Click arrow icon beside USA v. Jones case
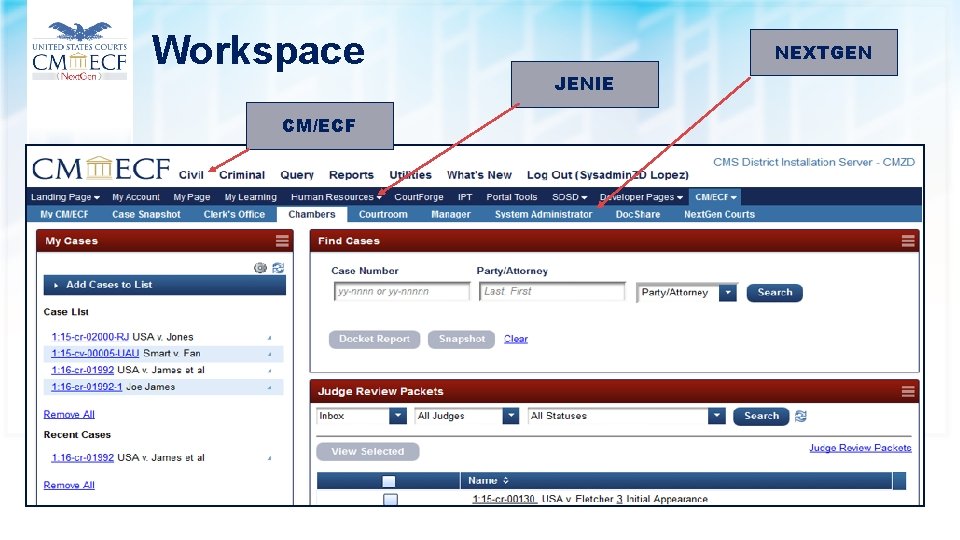 (269, 337)
